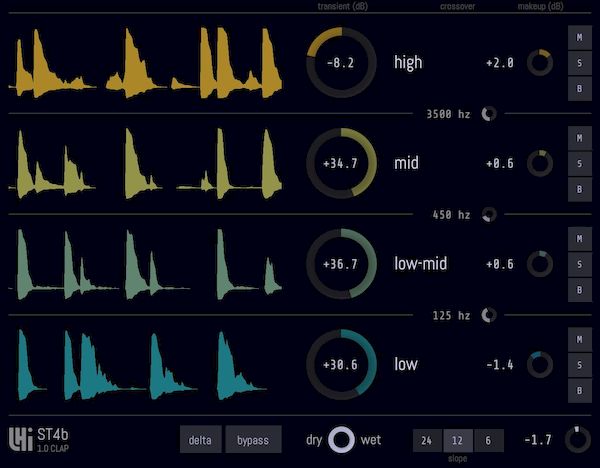Click the low-mid transient knob +36.7

341,264
